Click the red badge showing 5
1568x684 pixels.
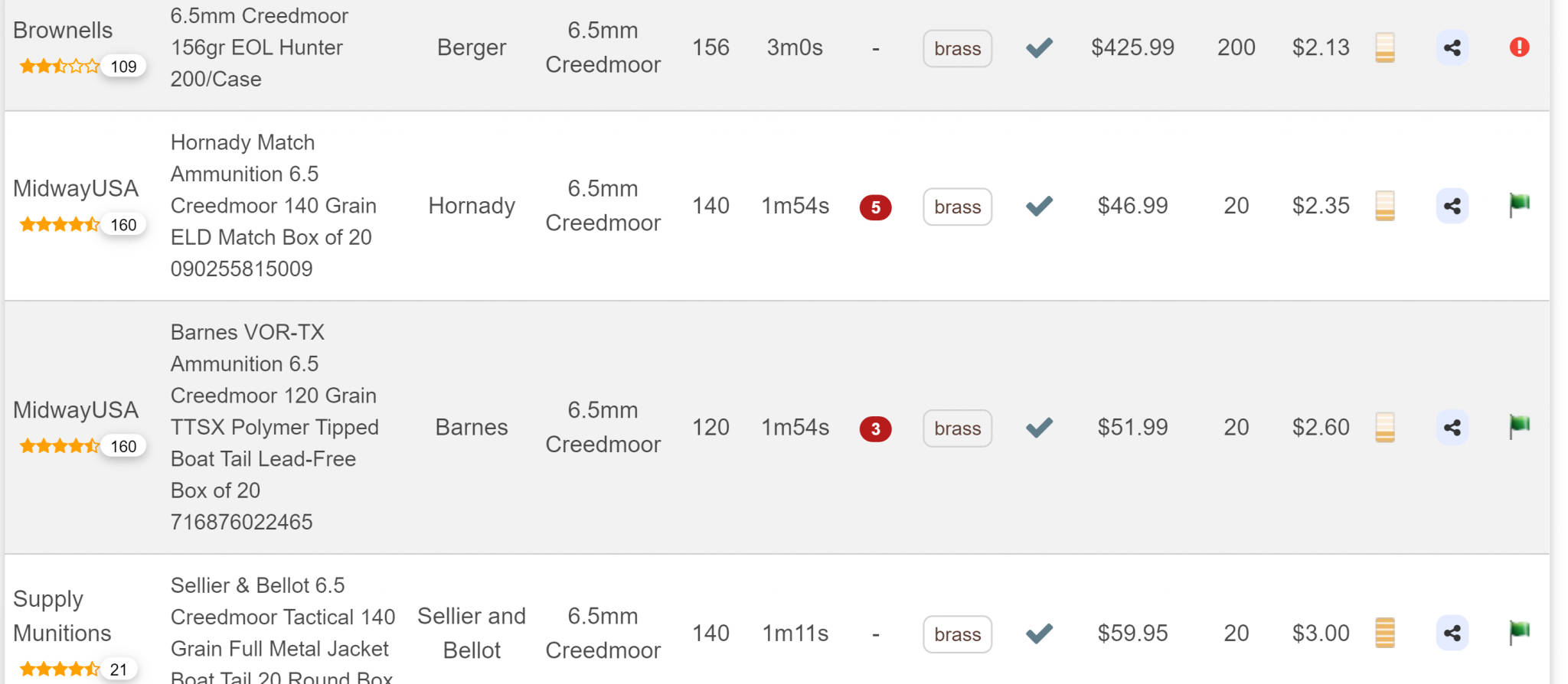pyautogui.click(x=875, y=207)
